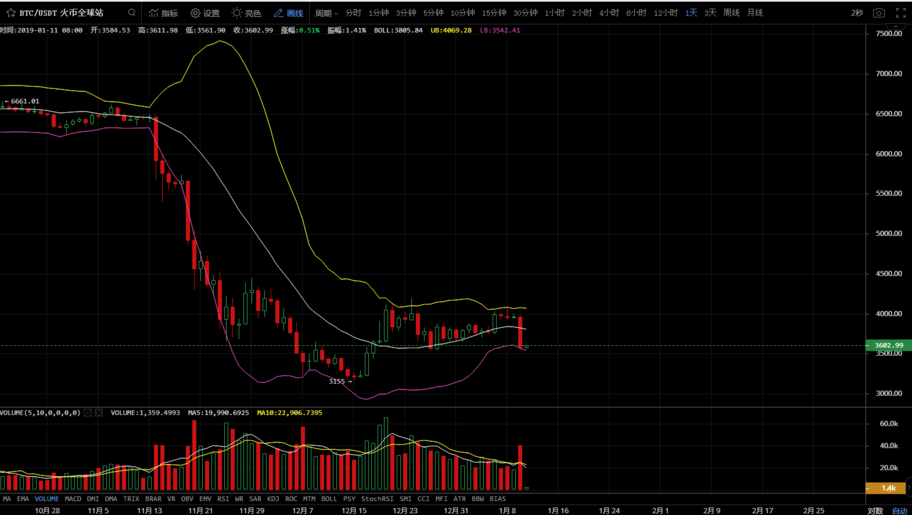This screenshot has height=515, width=912.
Task: Select the 12小时 interval
Action: 666,13
